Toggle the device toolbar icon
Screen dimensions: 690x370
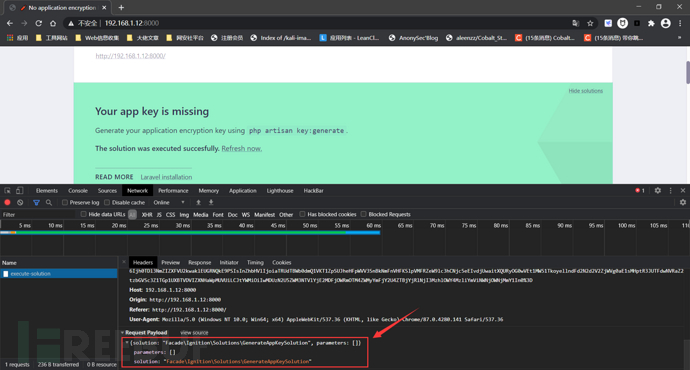click(x=19, y=190)
